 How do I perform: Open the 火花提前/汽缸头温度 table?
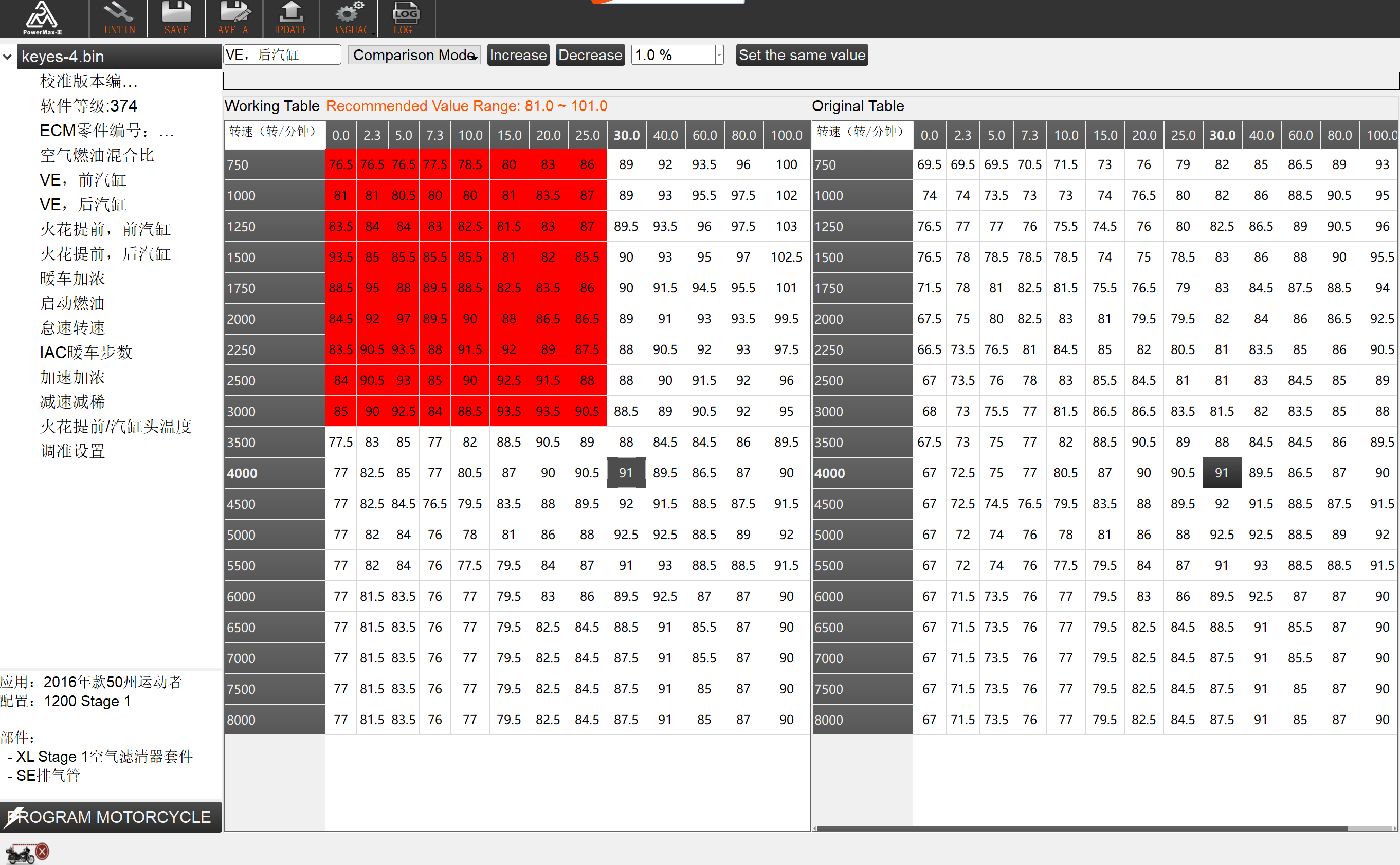[116, 427]
